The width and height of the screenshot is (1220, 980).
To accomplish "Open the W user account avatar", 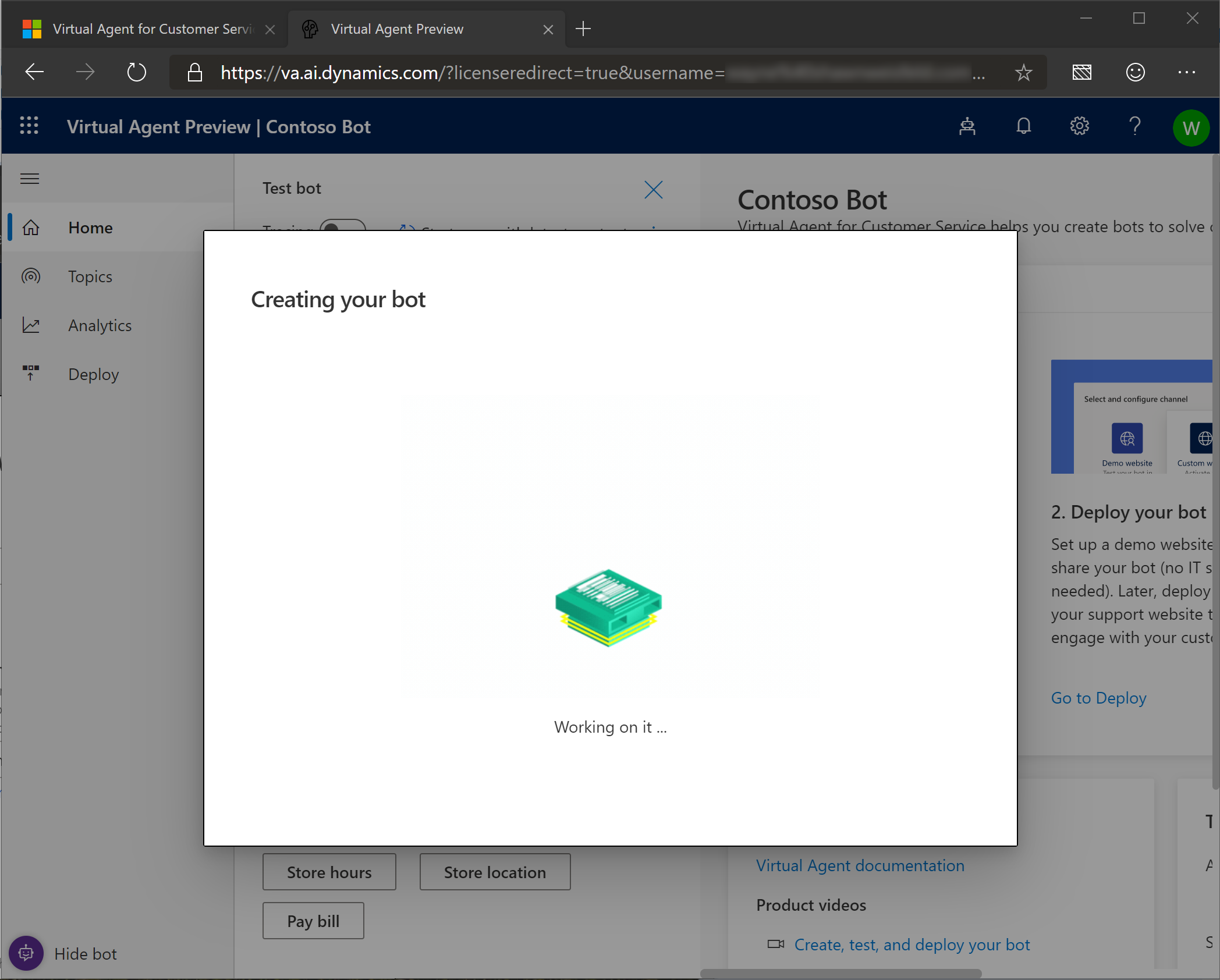I will click(1190, 127).
